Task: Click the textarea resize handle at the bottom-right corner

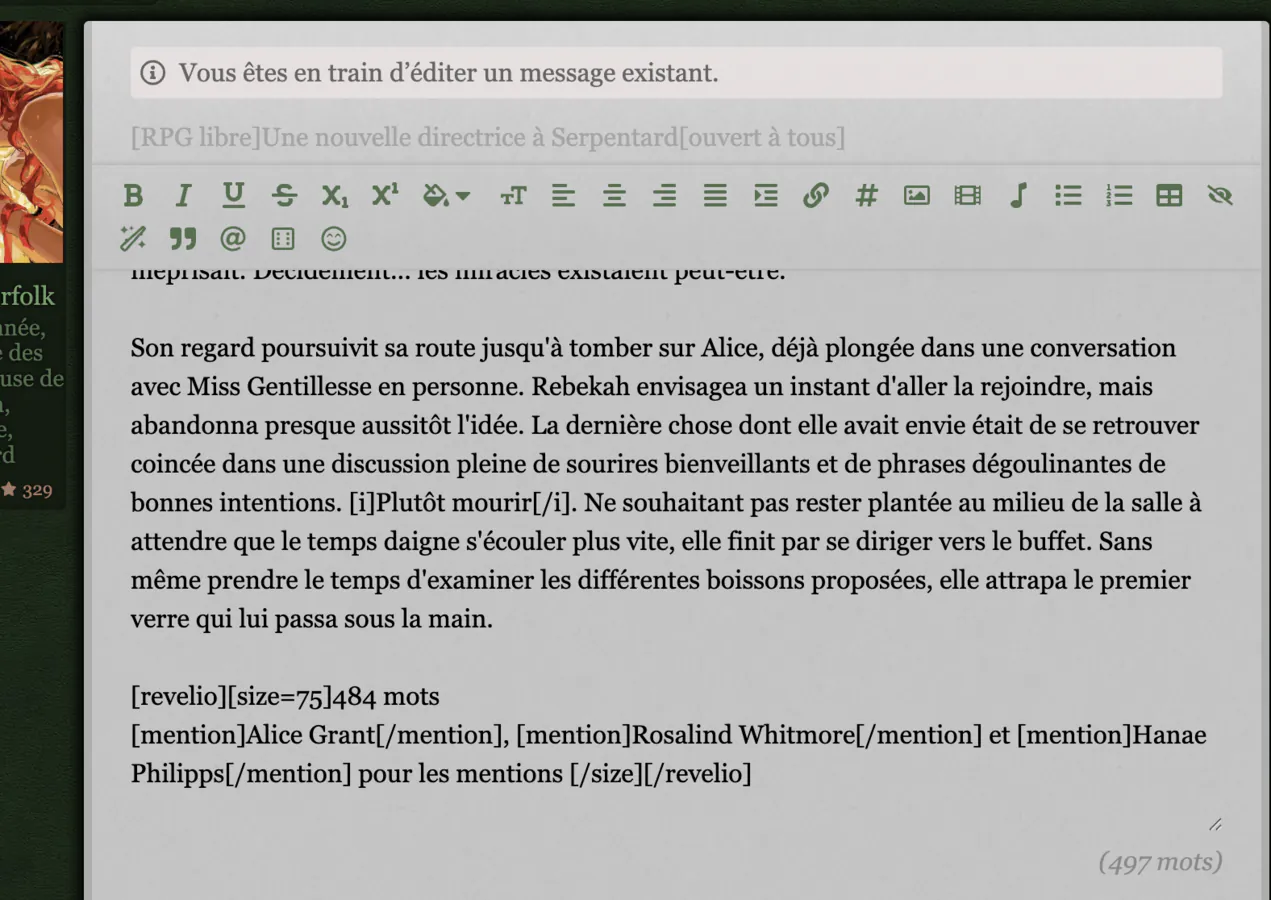Action: pos(1215,824)
